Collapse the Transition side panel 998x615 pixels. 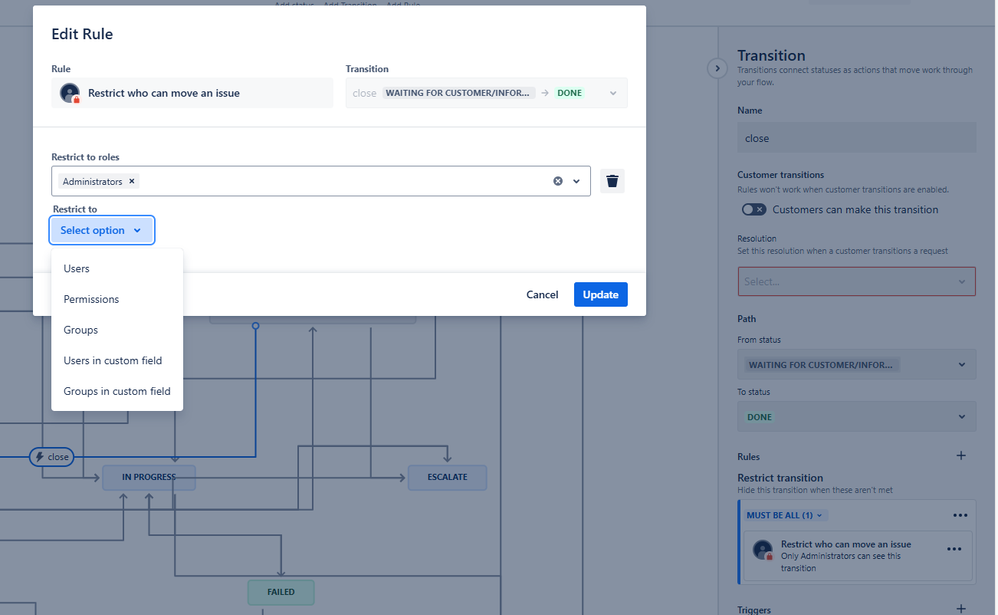click(x=717, y=68)
